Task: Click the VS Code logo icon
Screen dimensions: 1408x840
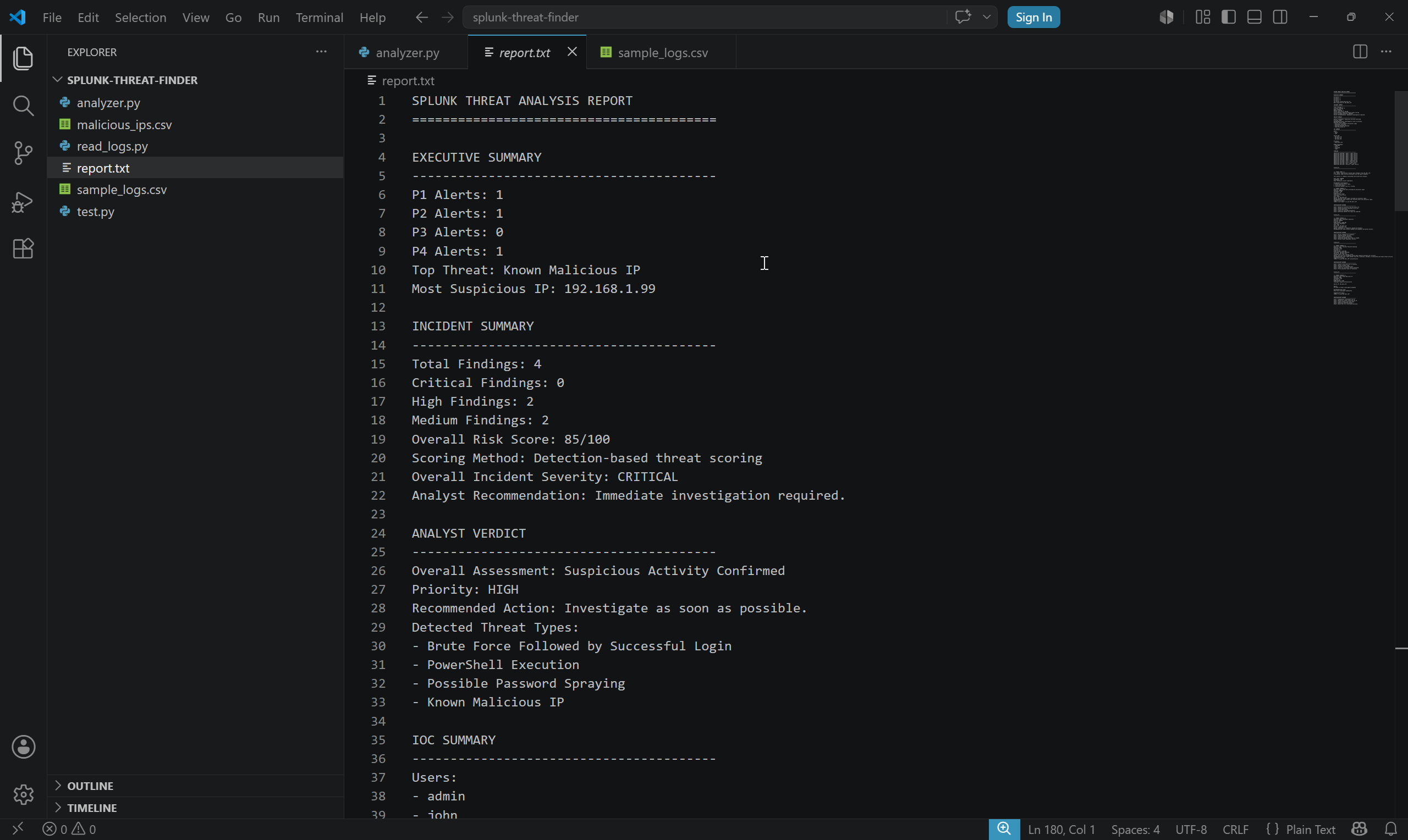Action: (18, 17)
